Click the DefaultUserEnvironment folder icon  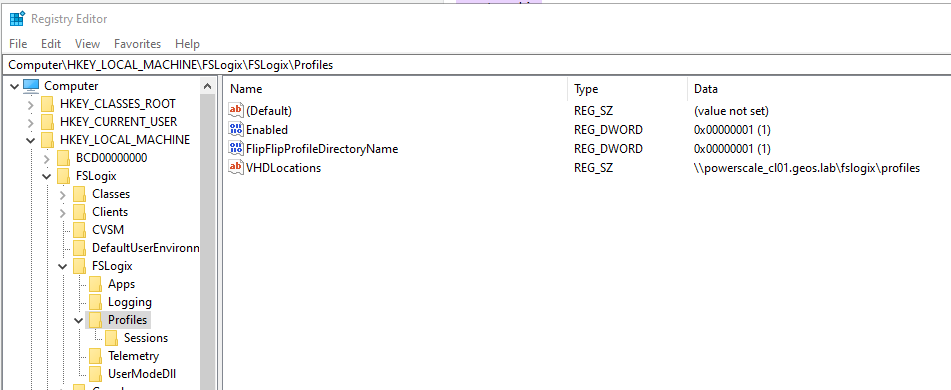(x=79, y=248)
